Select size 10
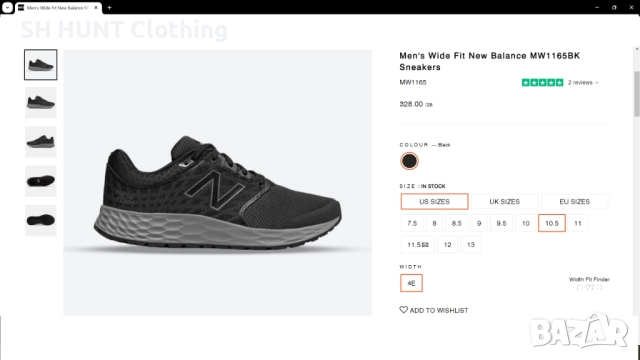Screen dimensions: 640x360 coord(526,223)
